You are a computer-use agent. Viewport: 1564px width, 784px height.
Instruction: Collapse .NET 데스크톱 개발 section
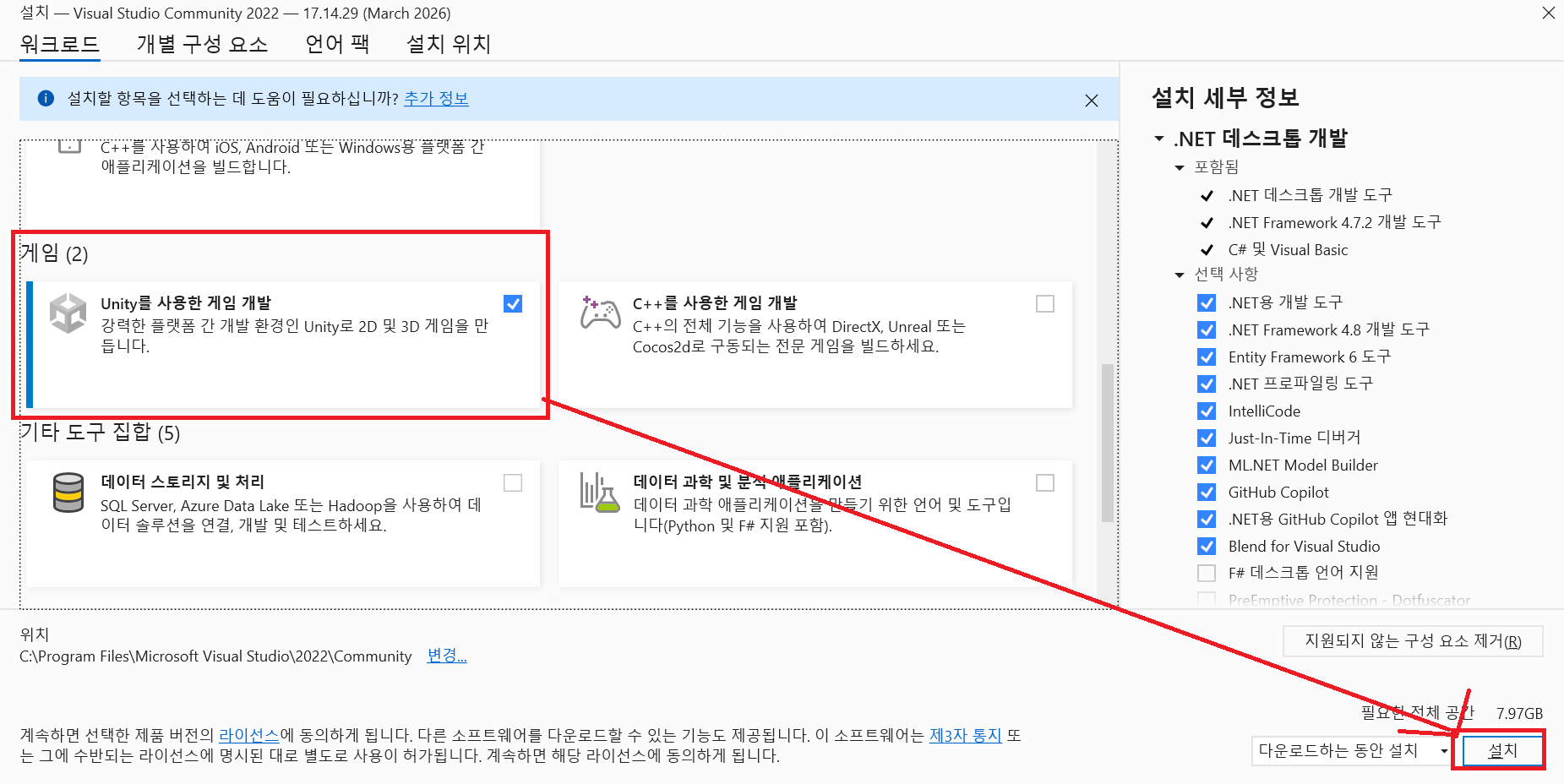[1159, 139]
